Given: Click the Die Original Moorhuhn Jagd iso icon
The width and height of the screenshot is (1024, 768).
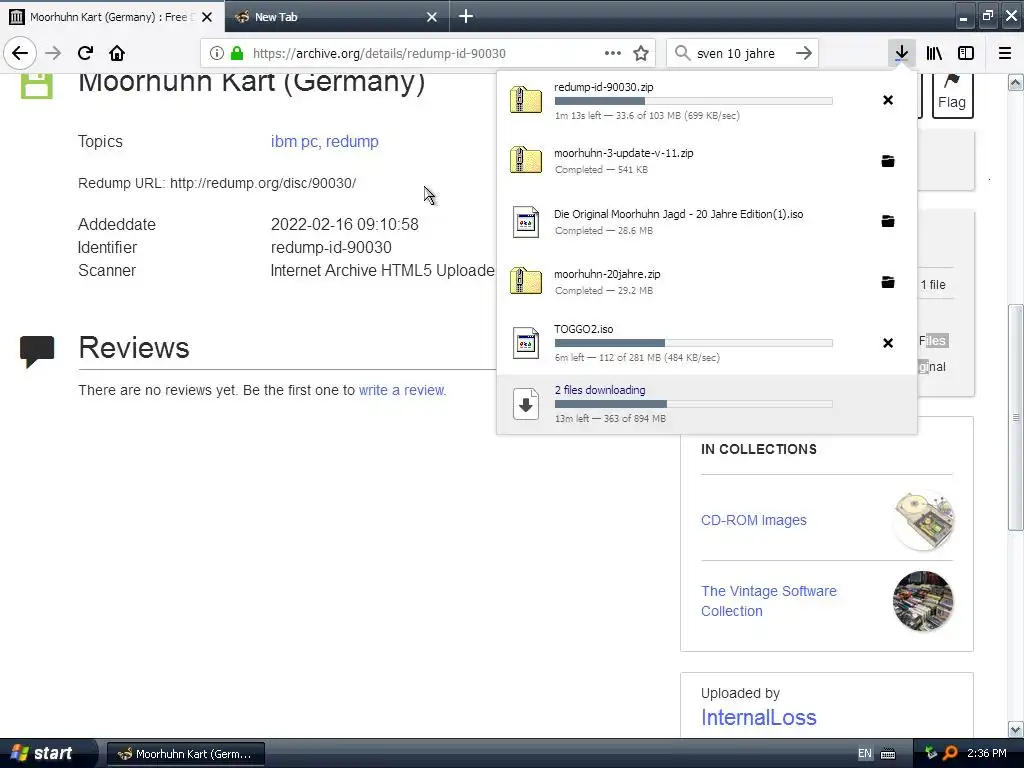Looking at the screenshot, I should [x=526, y=222].
